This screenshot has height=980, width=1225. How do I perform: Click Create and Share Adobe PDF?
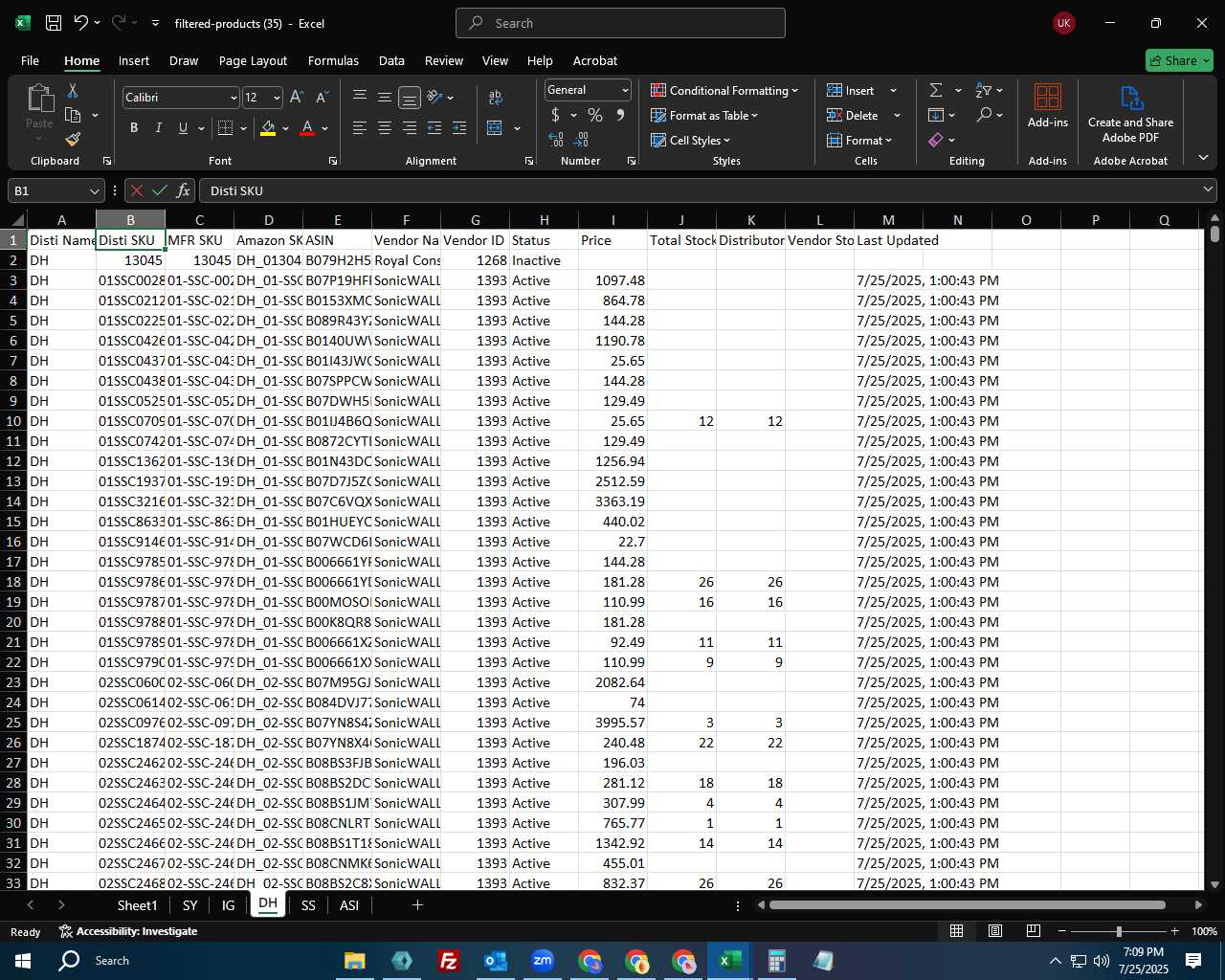pyautogui.click(x=1130, y=114)
